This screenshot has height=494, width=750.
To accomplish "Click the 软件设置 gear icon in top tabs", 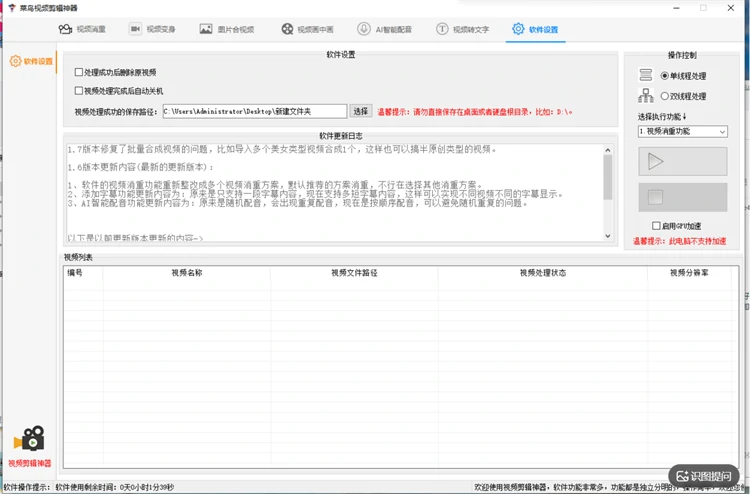I will [518, 29].
